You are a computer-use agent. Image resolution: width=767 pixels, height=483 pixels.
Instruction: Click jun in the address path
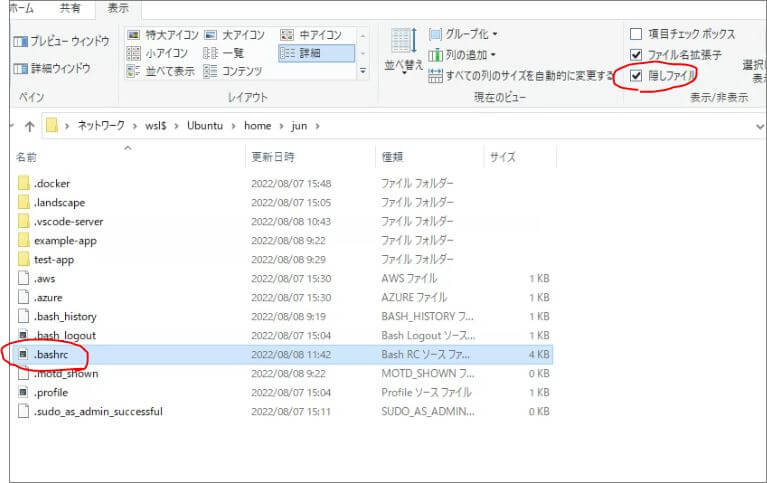click(299, 126)
